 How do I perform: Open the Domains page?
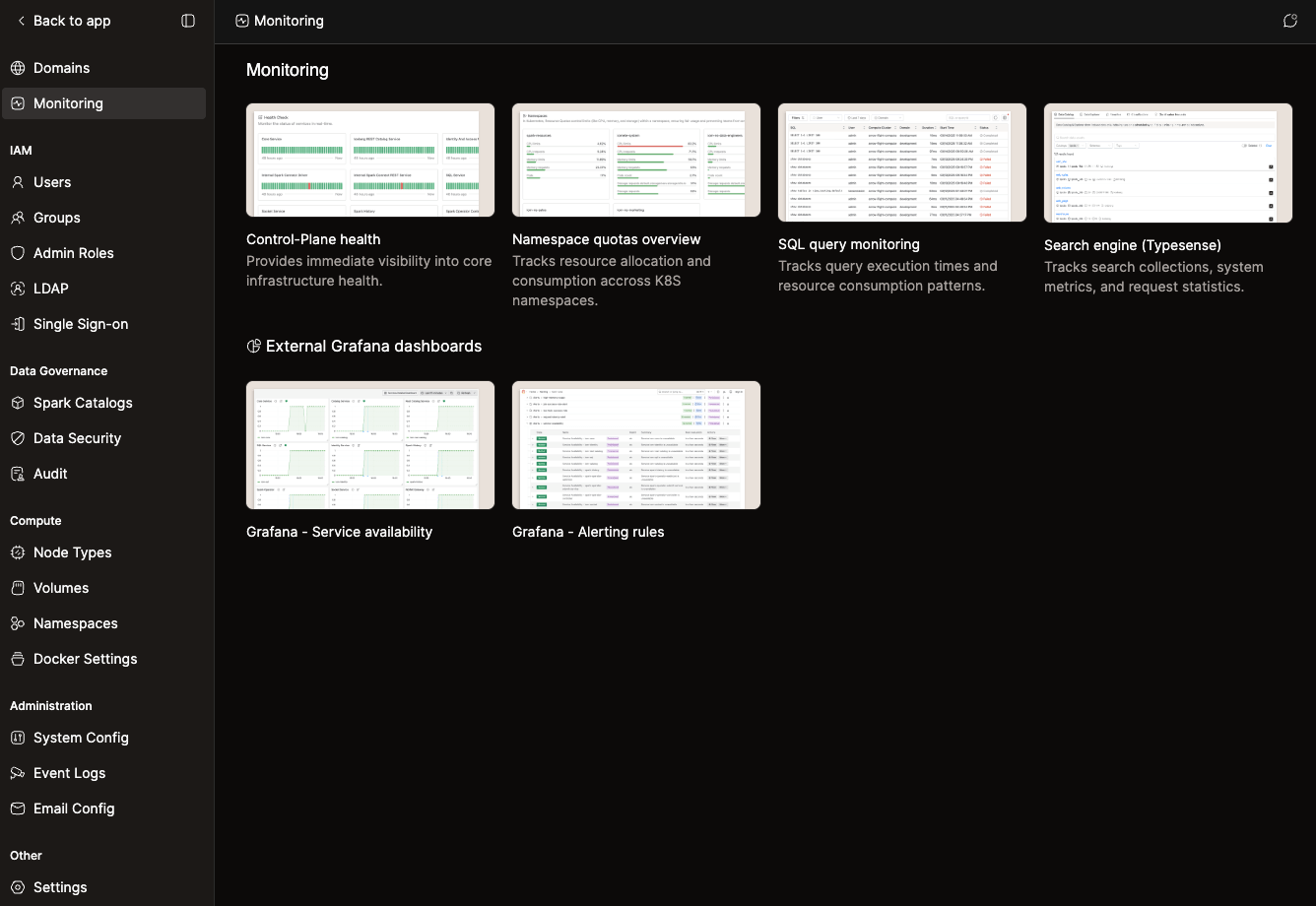(x=103, y=68)
